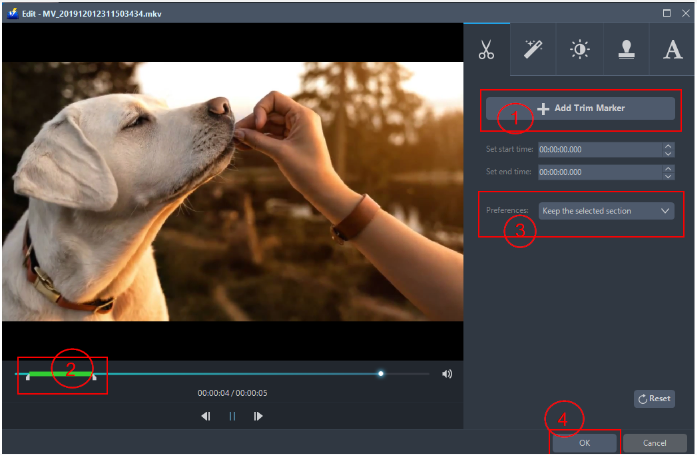Viewport: 697px width, 455px height.
Task: Open the magic wand effects tab
Action: click(533, 50)
